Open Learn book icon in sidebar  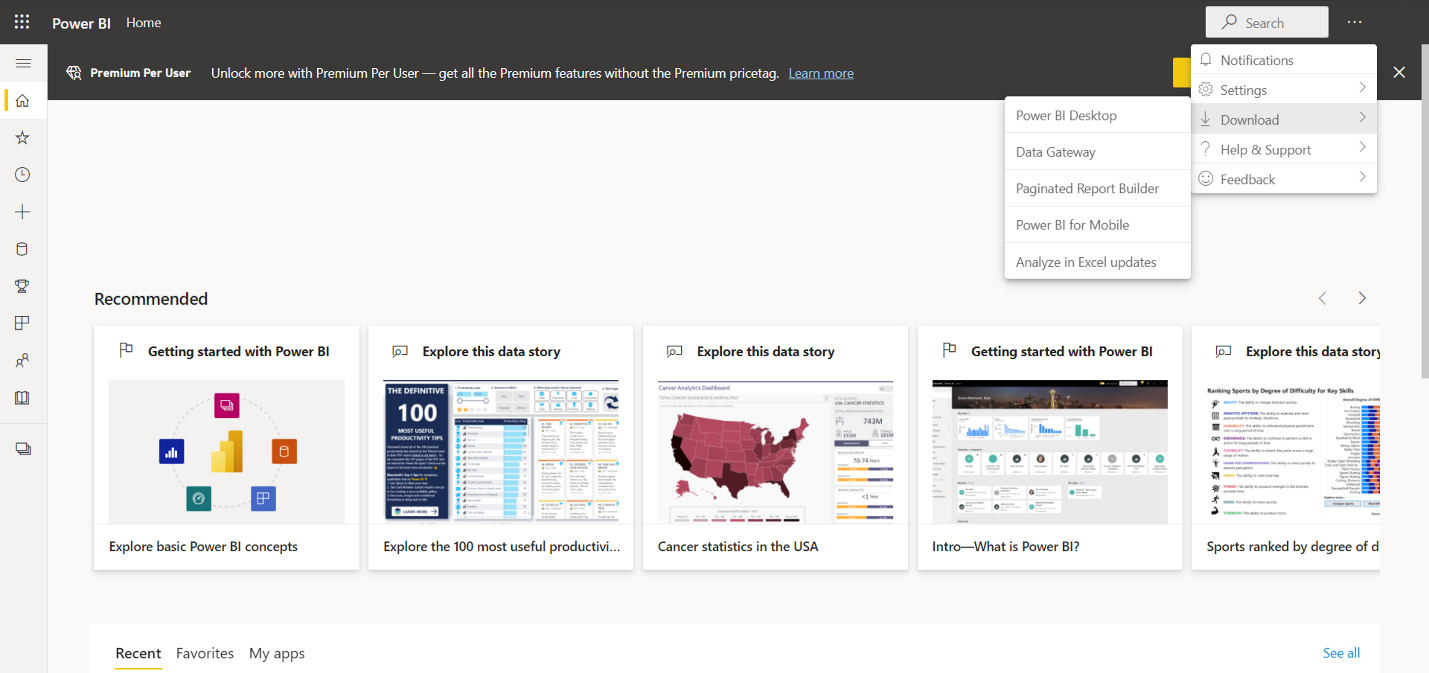23,398
